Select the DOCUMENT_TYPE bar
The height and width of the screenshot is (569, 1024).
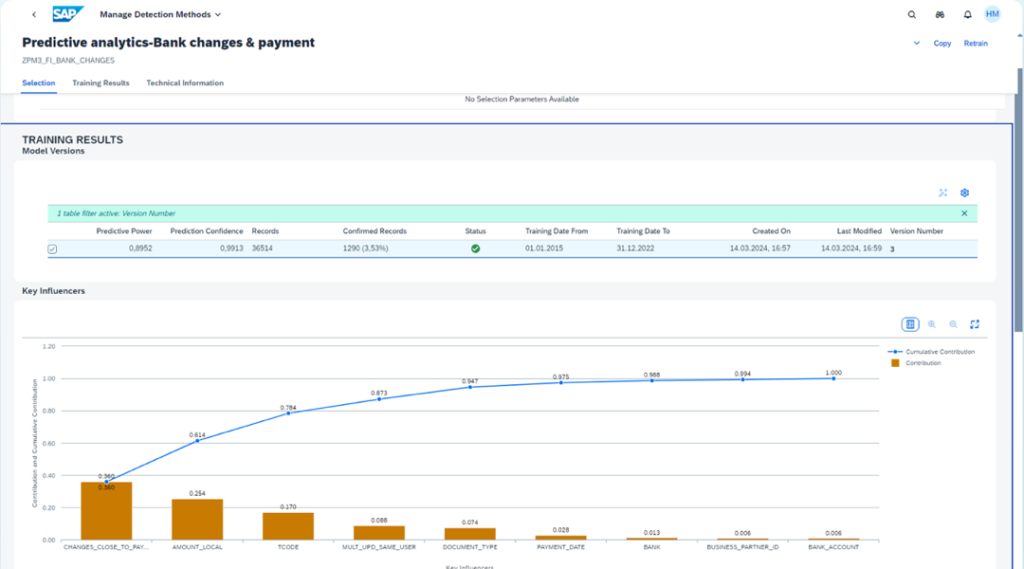click(x=470, y=534)
